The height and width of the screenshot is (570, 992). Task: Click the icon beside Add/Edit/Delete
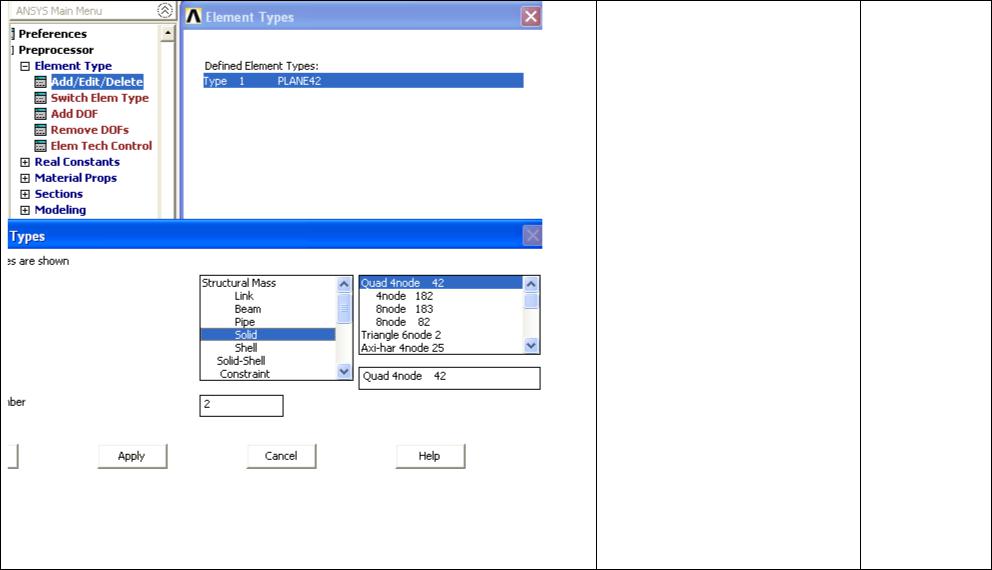click(x=40, y=82)
